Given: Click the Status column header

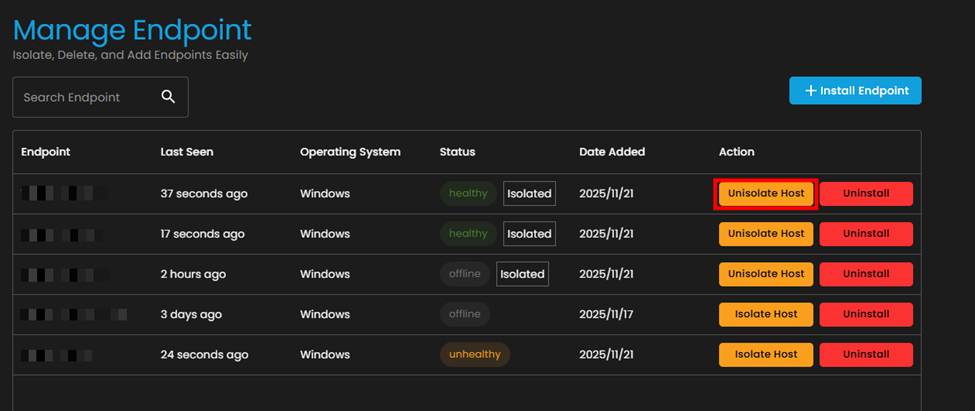Looking at the screenshot, I should pos(457,152).
